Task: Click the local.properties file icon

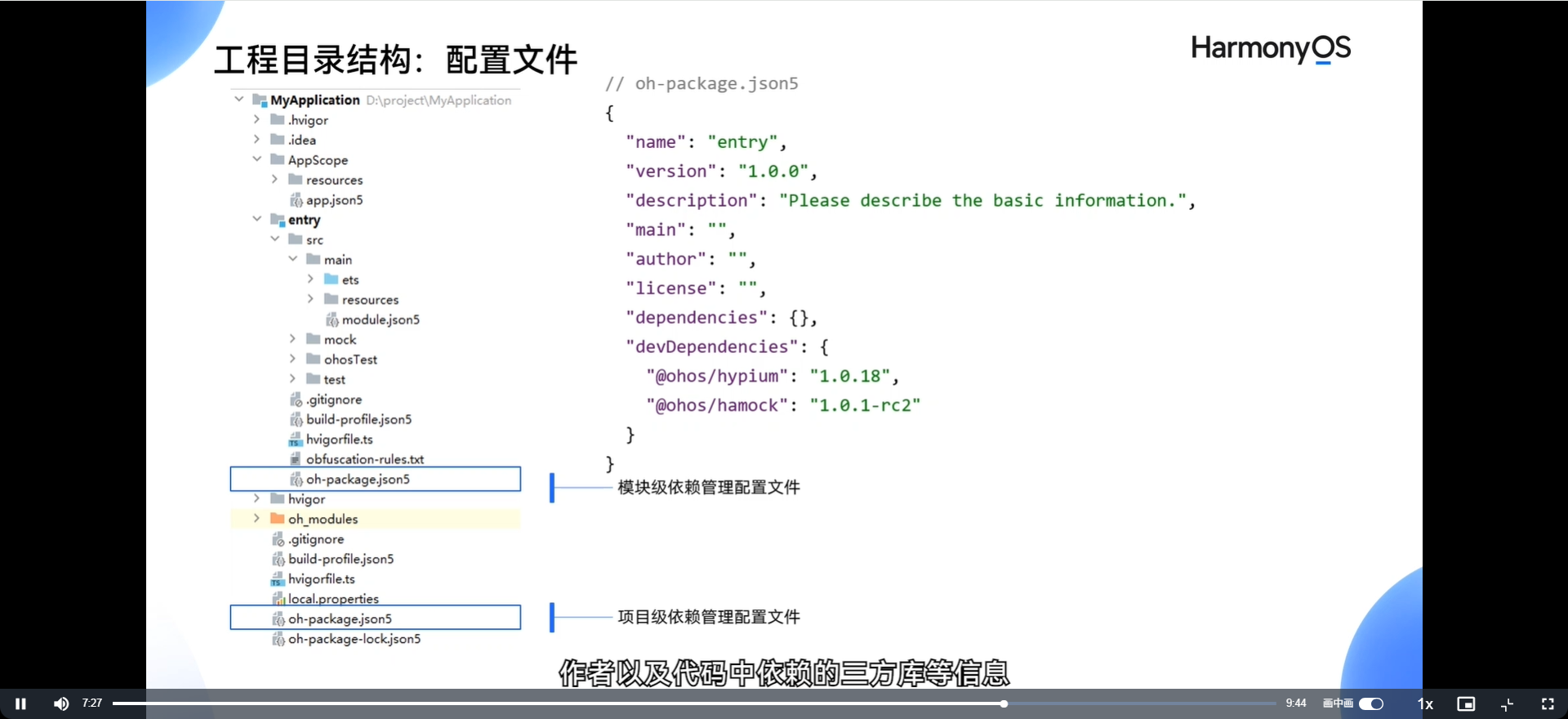Action: 278,599
